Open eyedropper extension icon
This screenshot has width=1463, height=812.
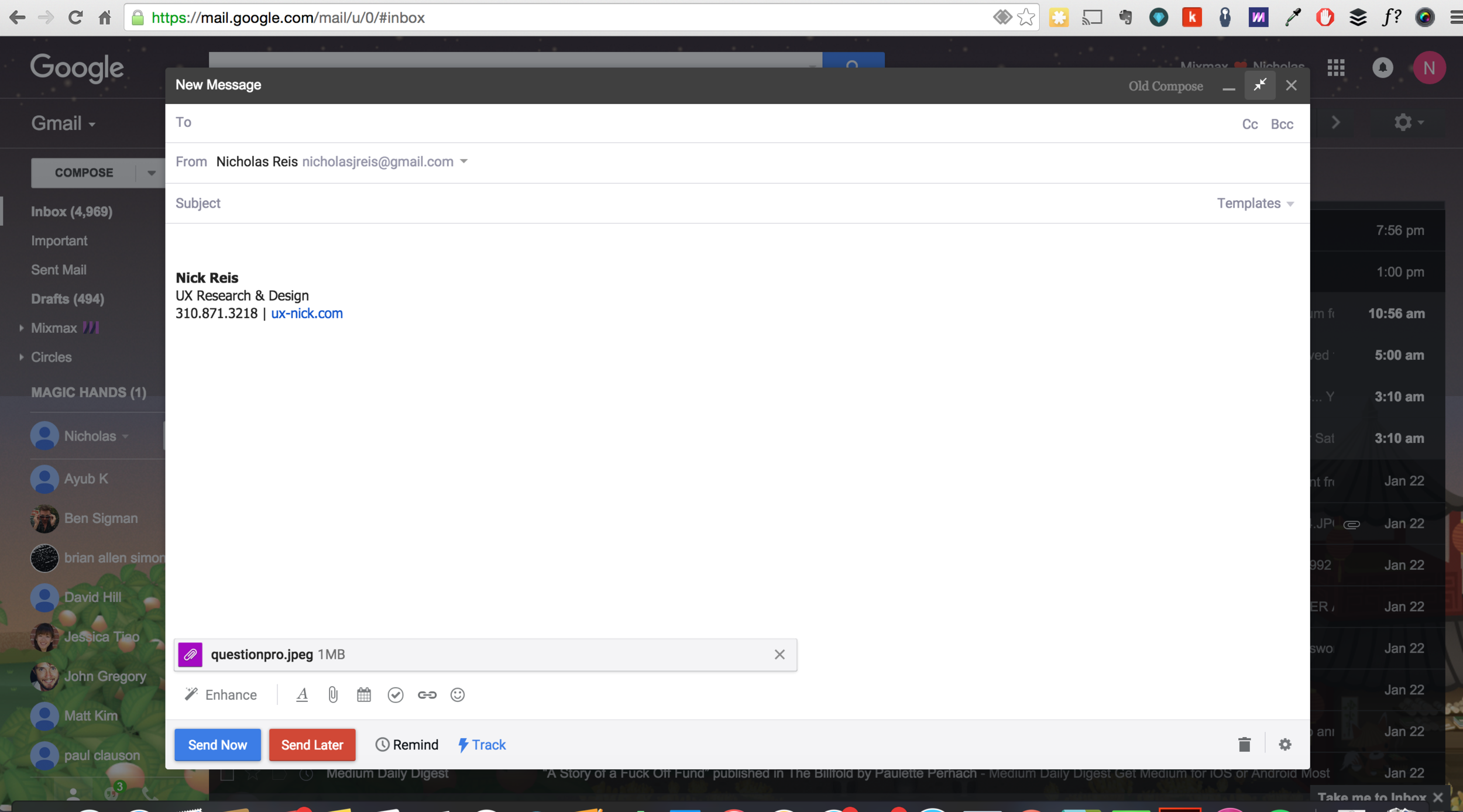(x=1292, y=18)
